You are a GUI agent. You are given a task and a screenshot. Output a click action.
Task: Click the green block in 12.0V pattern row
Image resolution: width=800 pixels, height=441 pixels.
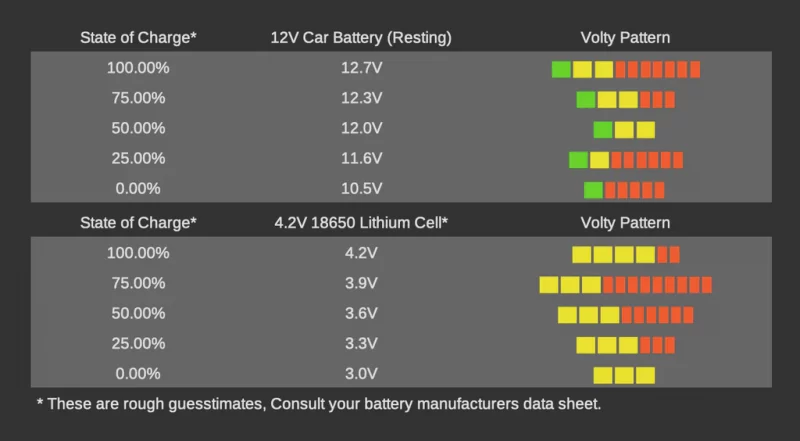603,130
